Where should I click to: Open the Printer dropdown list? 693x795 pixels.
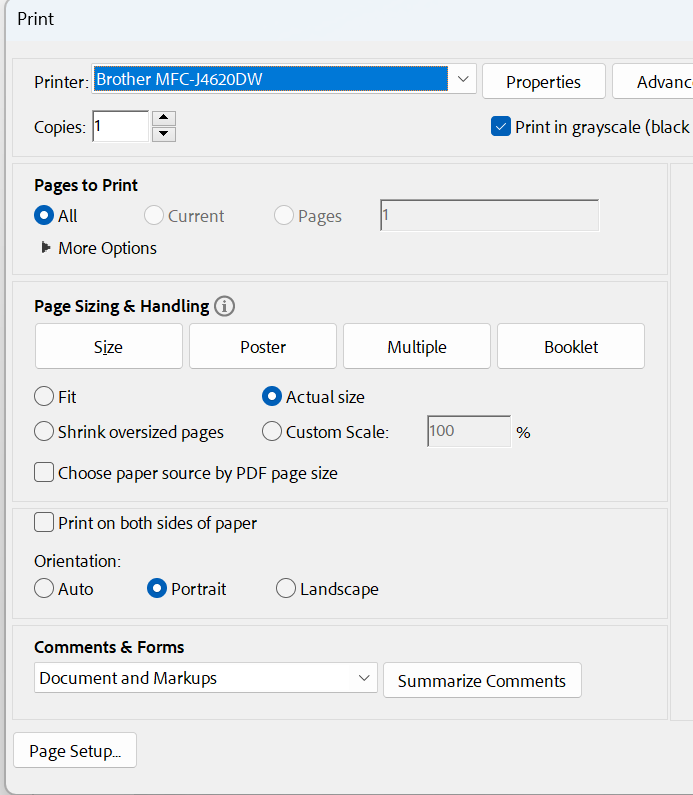(x=462, y=79)
